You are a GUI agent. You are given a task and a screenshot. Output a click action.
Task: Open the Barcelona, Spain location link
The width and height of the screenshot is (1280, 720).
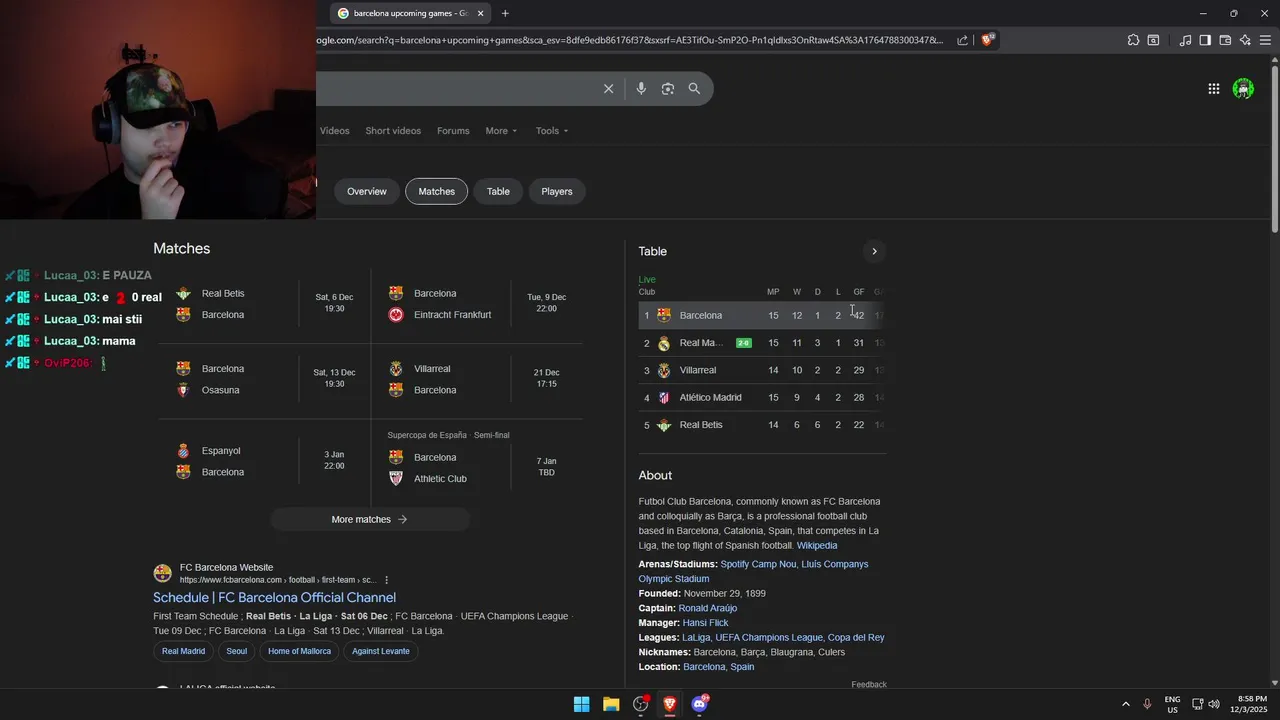tap(718, 667)
